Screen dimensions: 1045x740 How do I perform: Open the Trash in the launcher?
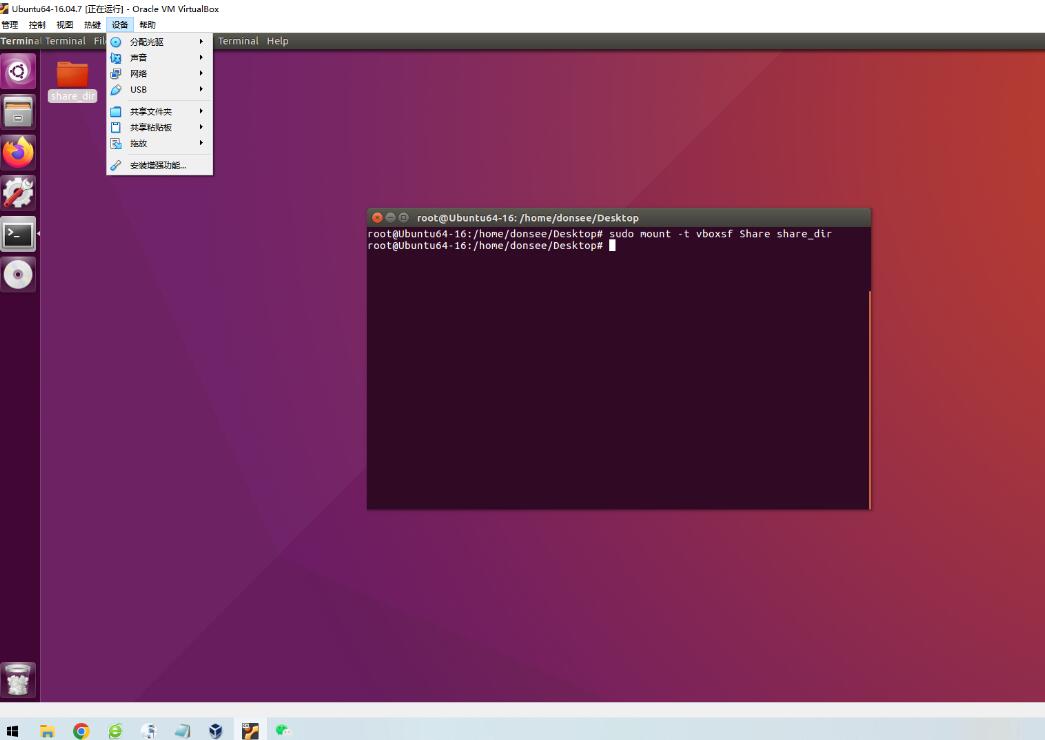[18, 680]
